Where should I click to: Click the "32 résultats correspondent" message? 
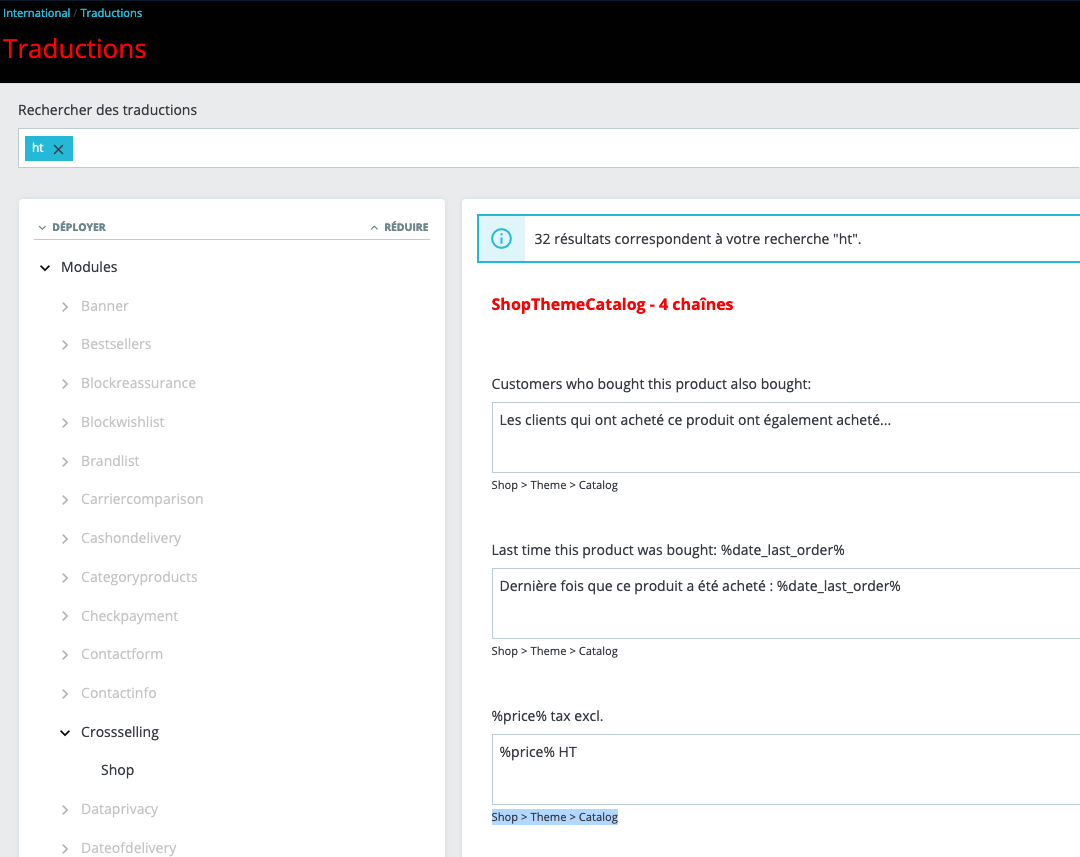[698, 239]
